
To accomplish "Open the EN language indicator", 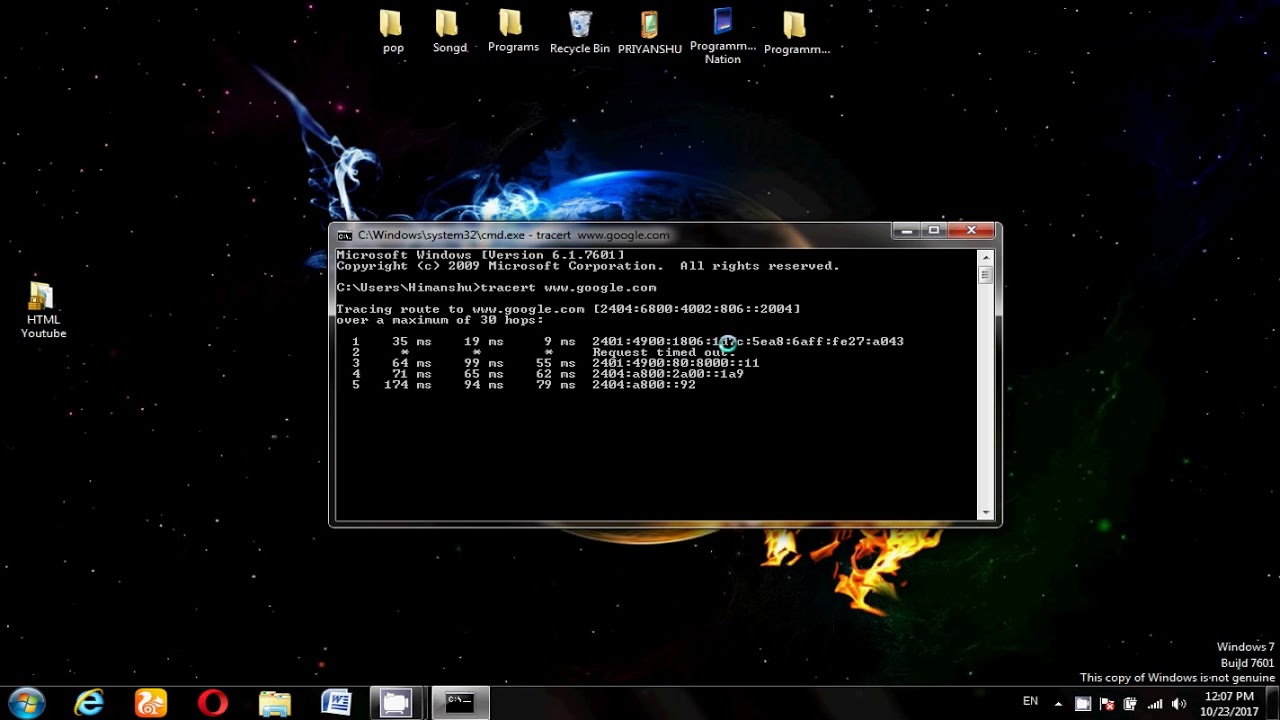I will [x=1030, y=701].
